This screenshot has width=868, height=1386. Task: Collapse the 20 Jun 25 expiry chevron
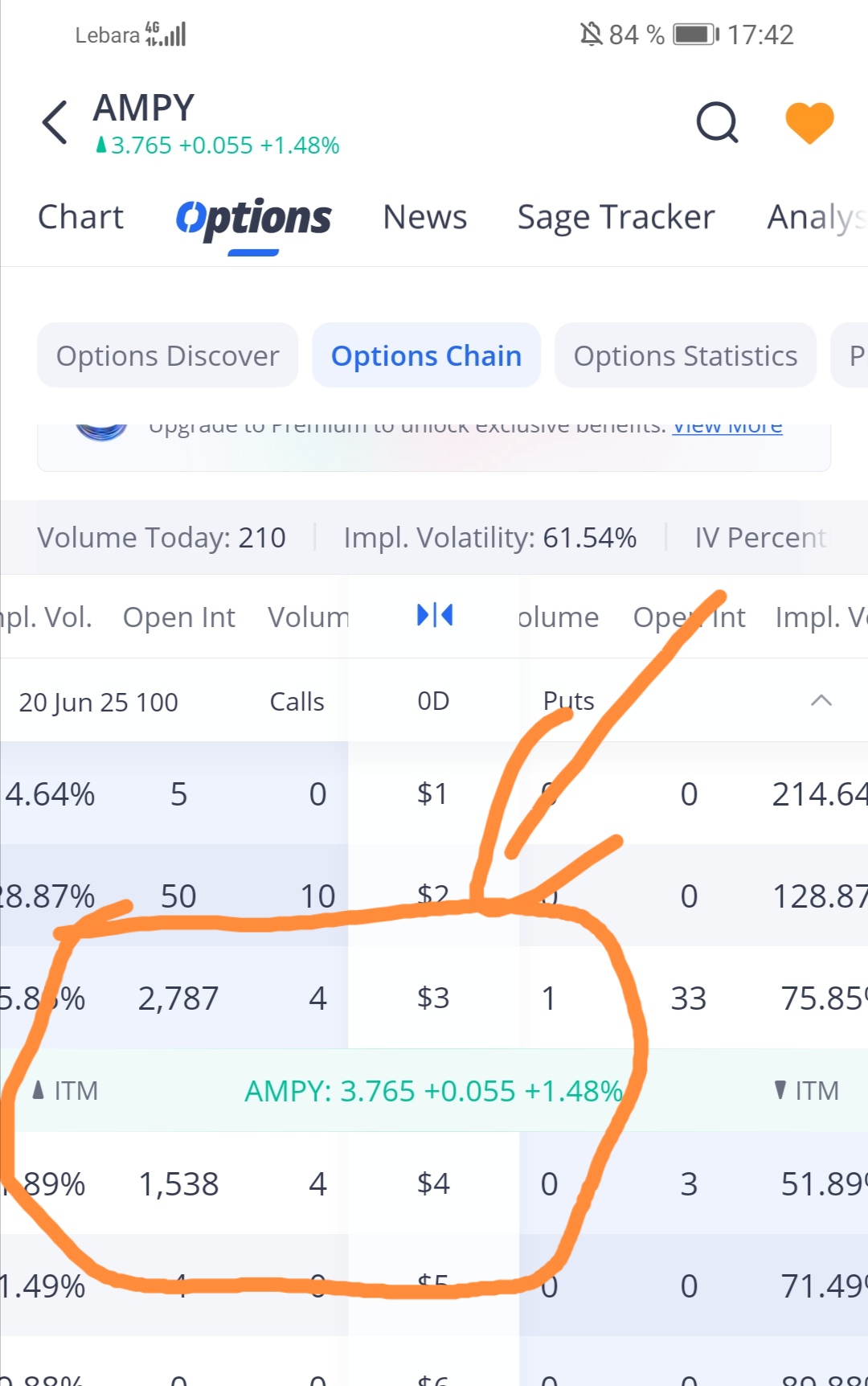click(x=821, y=701)
